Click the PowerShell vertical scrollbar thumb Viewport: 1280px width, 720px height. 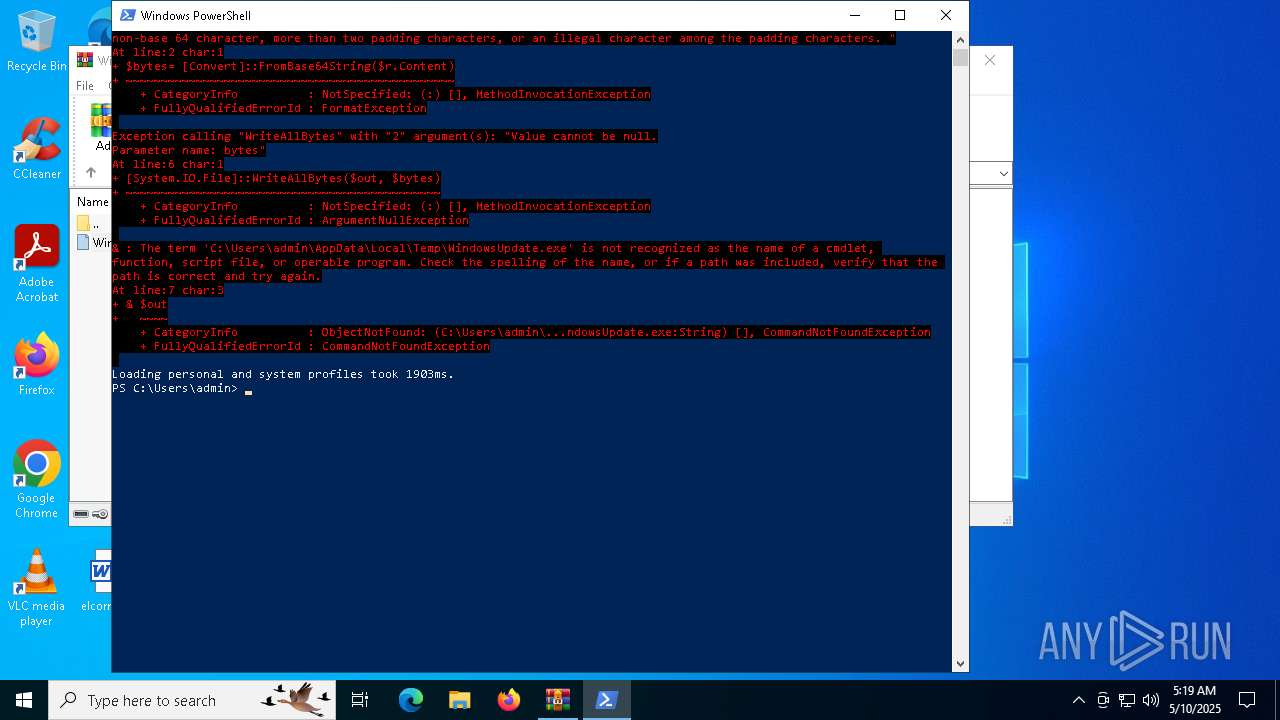[x=960, y=58]
